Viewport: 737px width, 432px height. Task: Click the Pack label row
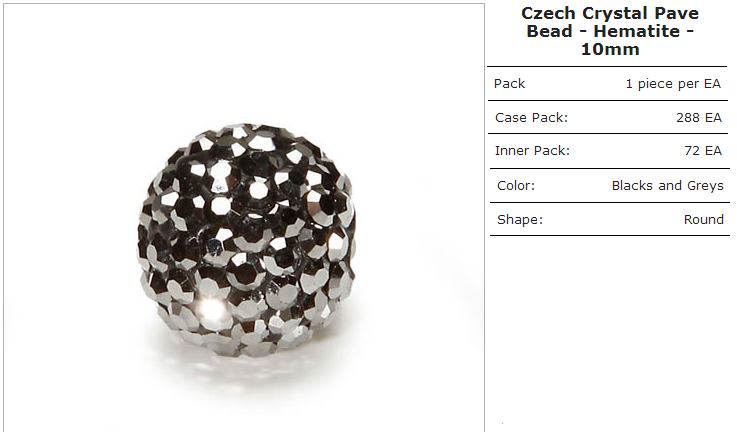point(607,84)
